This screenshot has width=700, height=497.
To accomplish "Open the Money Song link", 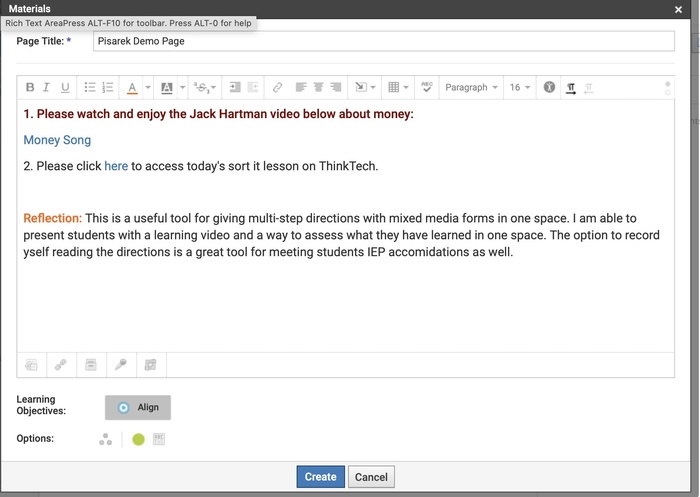I will tap(57, 140).
